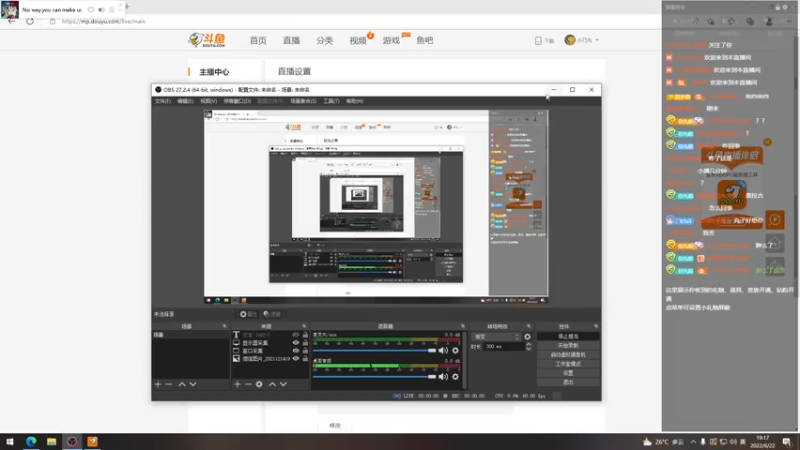800x450 pixels.
Task: Enable 工作室模式 in OBS Controls
Action: point(568,364)
